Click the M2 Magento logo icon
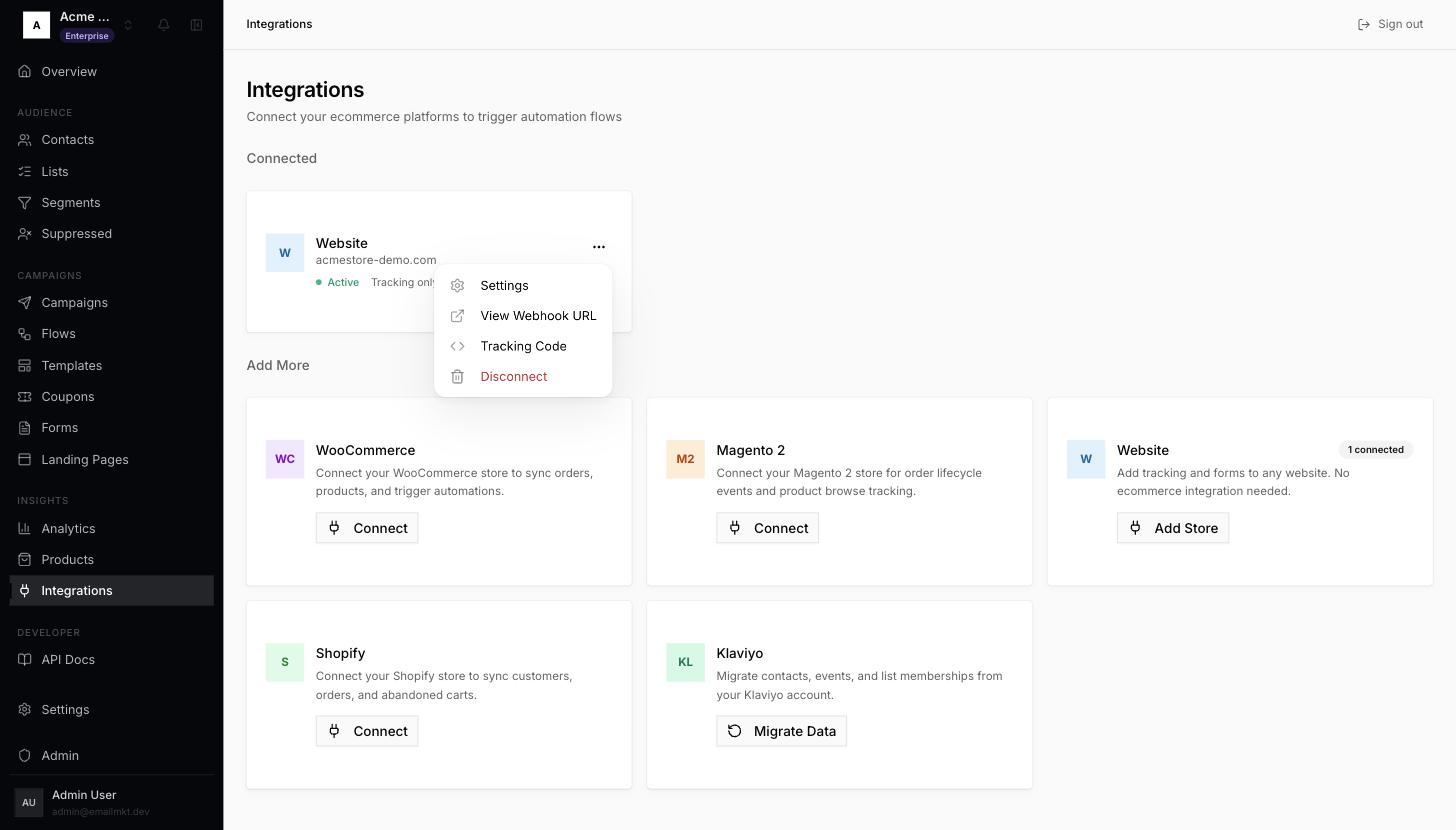The image size is (1456, 830). [685, 460]
